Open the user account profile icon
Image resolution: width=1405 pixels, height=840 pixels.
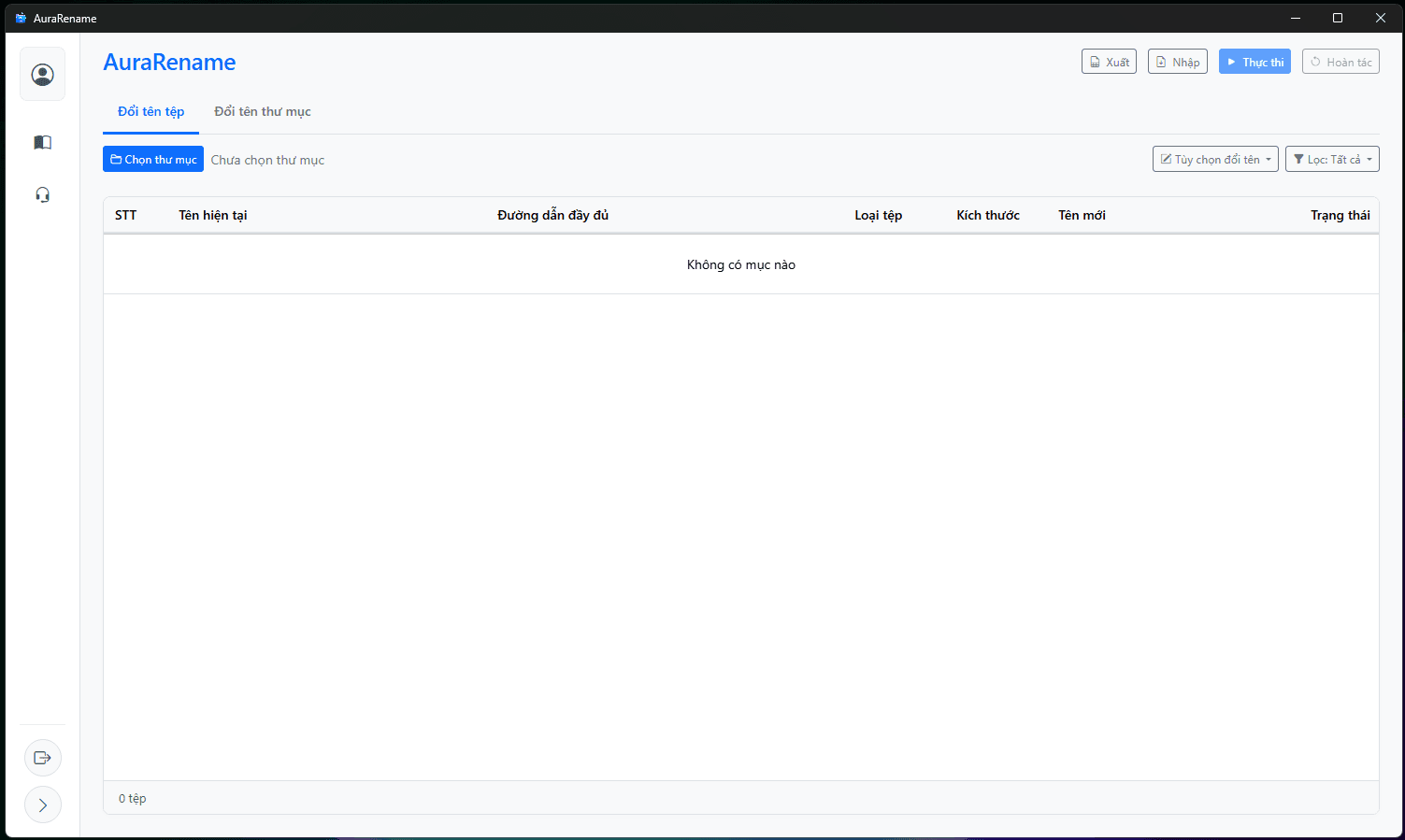click(43, 75)
